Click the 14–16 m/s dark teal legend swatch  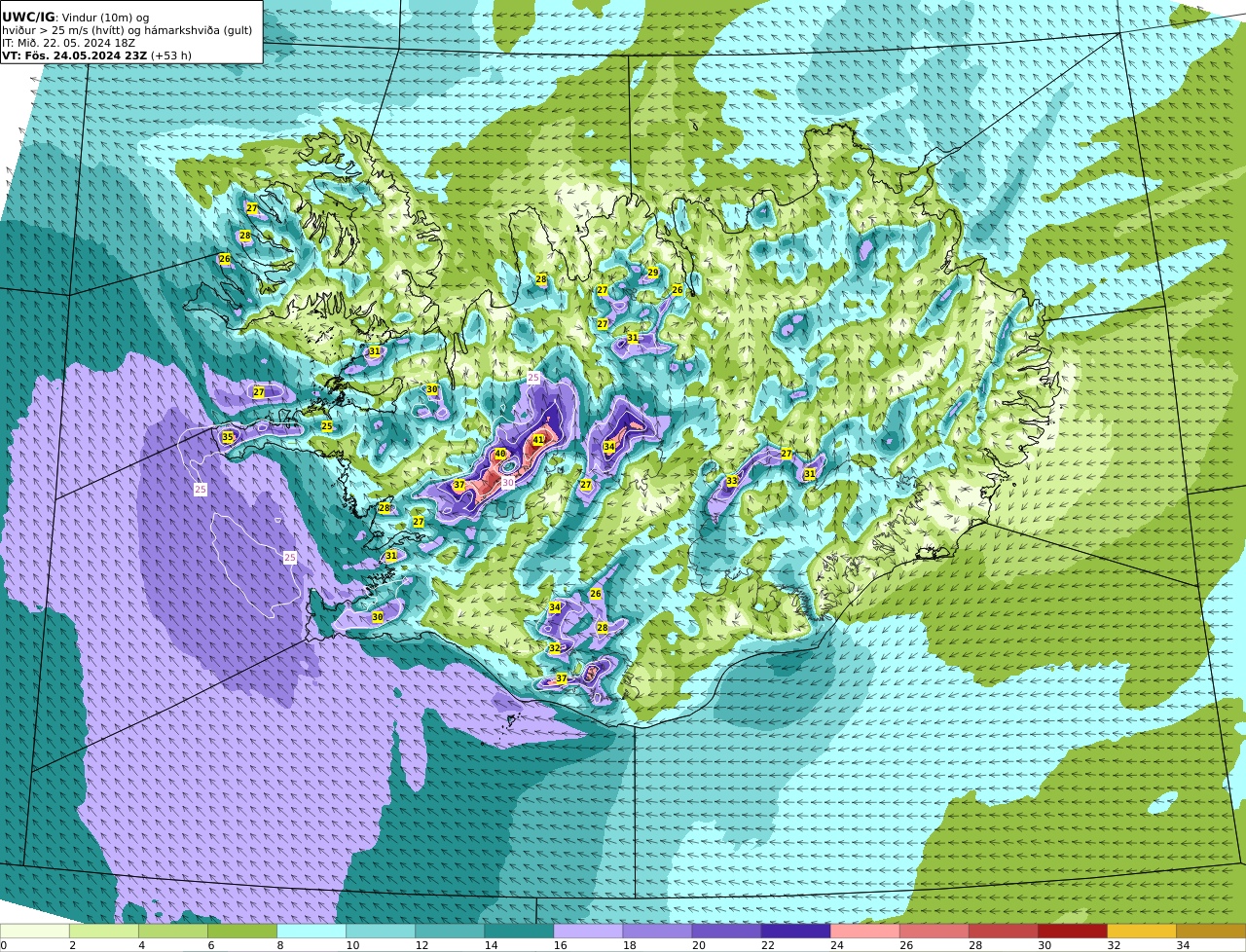[x=518, y=931]
